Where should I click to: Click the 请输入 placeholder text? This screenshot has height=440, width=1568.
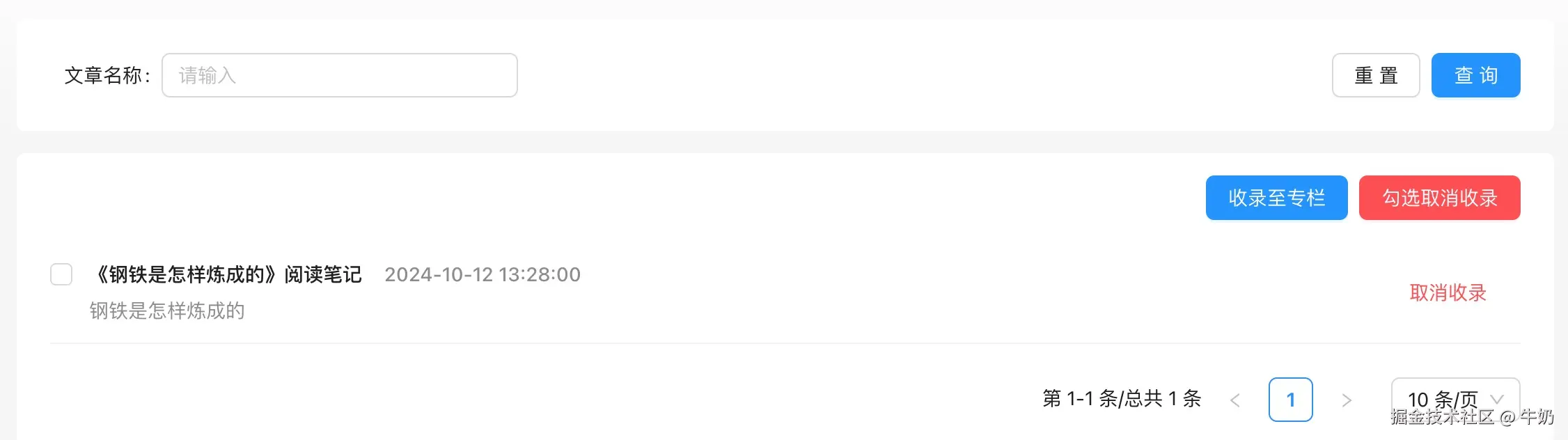pyautogui.click(x=207, y=75)
